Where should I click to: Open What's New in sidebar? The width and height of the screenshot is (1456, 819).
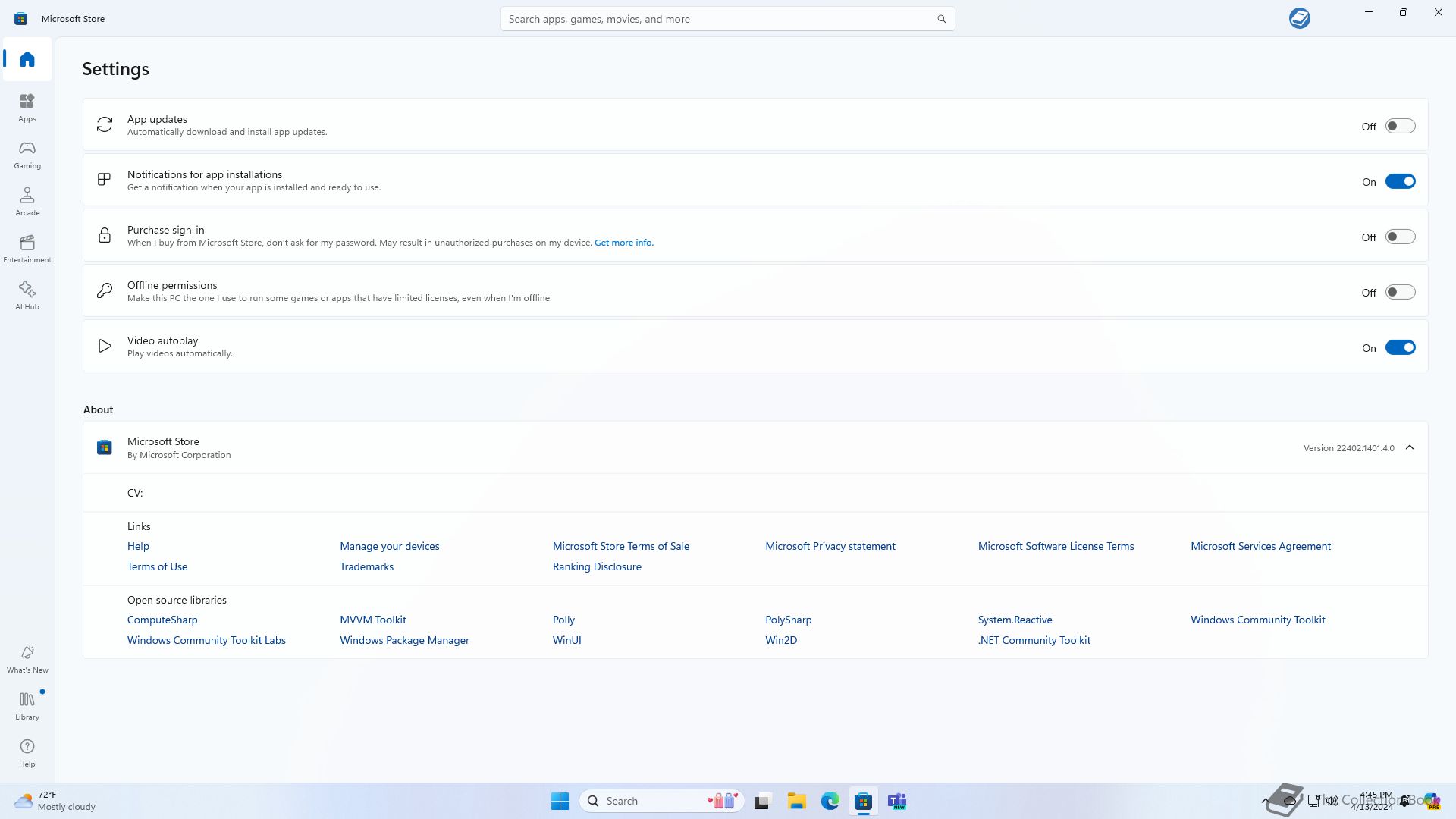click(27, 659)
